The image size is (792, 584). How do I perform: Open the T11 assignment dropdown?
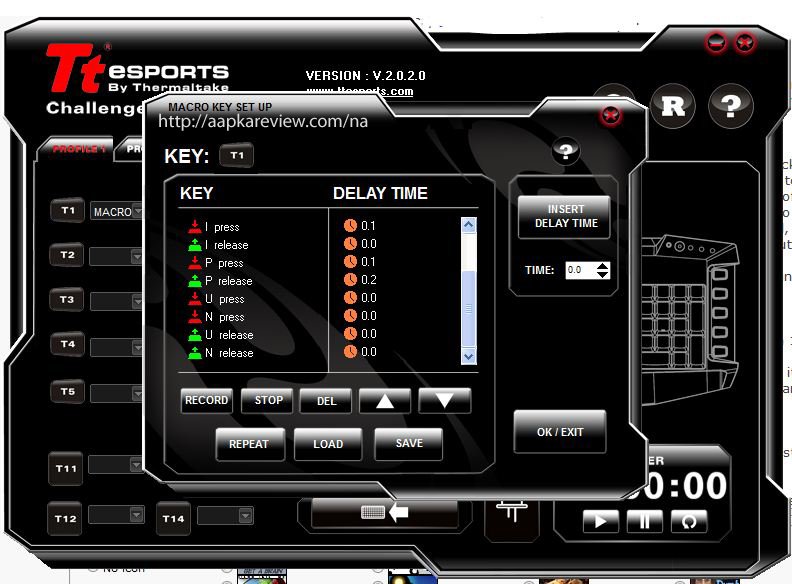(115, 464)
